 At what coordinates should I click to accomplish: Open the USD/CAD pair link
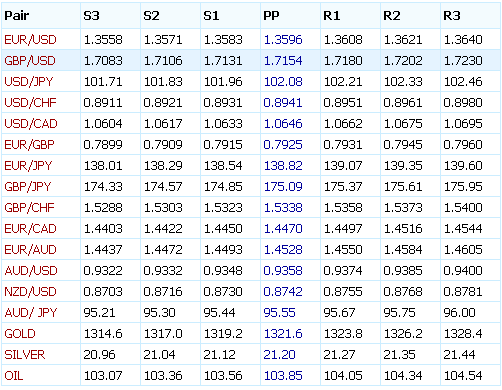(x=31, y=124)
